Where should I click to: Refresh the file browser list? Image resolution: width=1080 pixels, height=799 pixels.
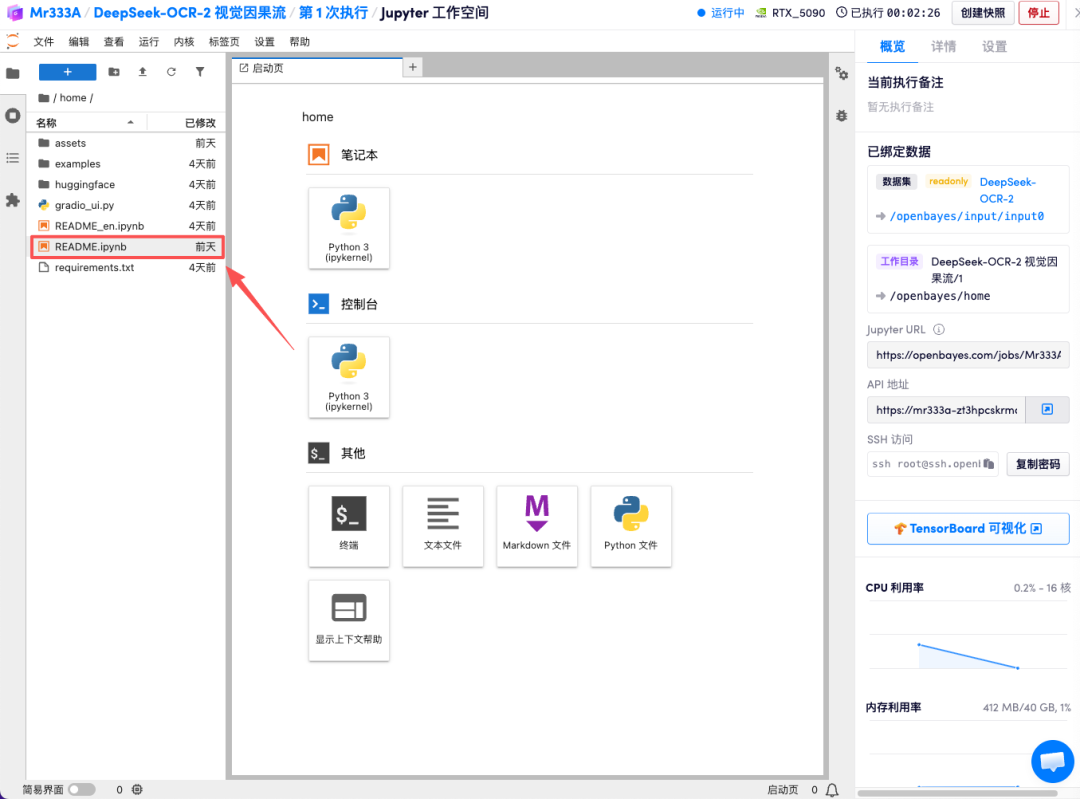point(171,72)
